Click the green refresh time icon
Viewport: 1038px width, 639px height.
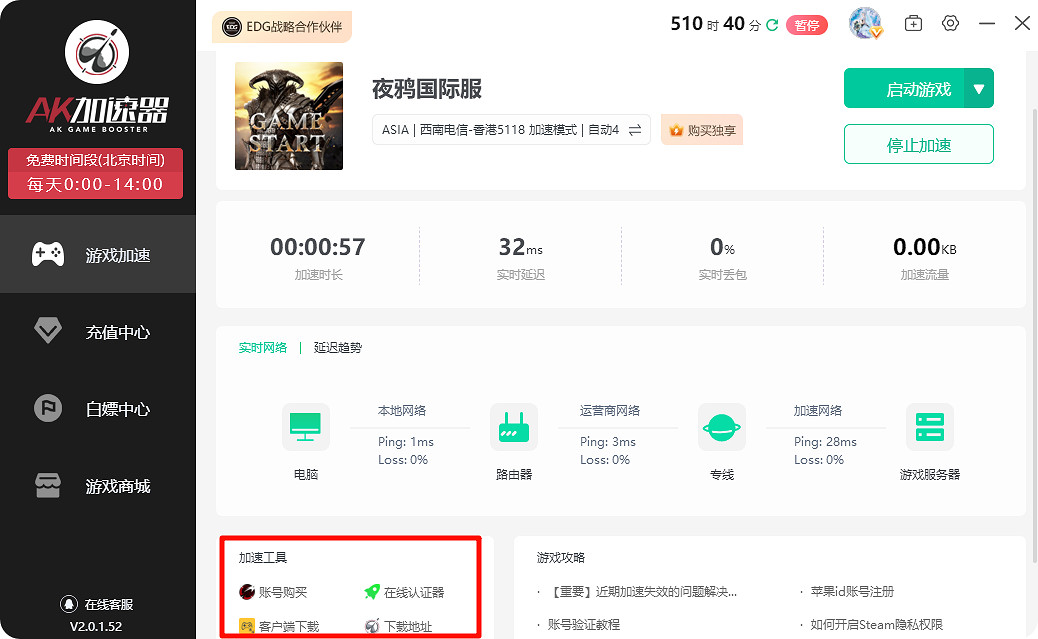(772, 25)
